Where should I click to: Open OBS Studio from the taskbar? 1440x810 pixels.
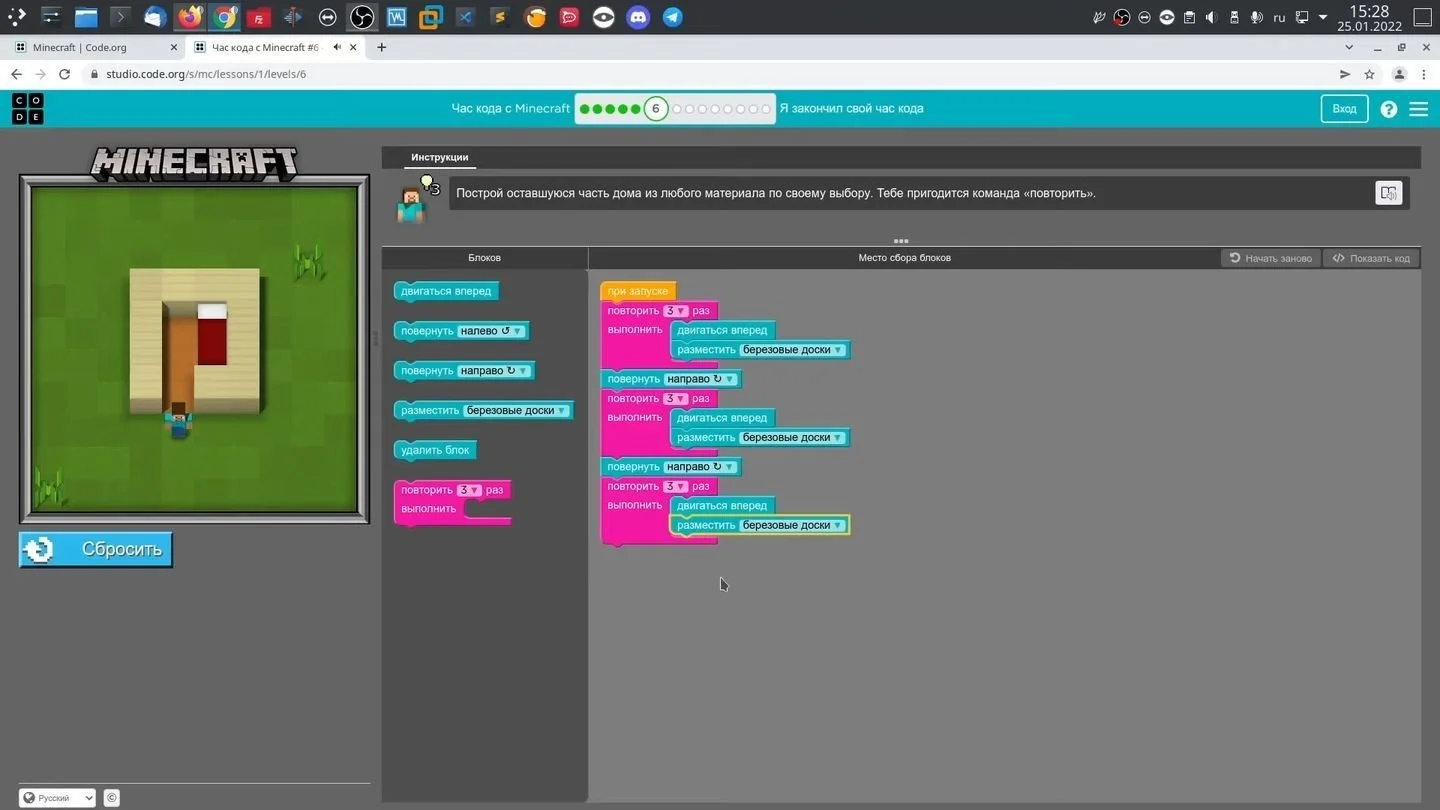click(362, 17)
